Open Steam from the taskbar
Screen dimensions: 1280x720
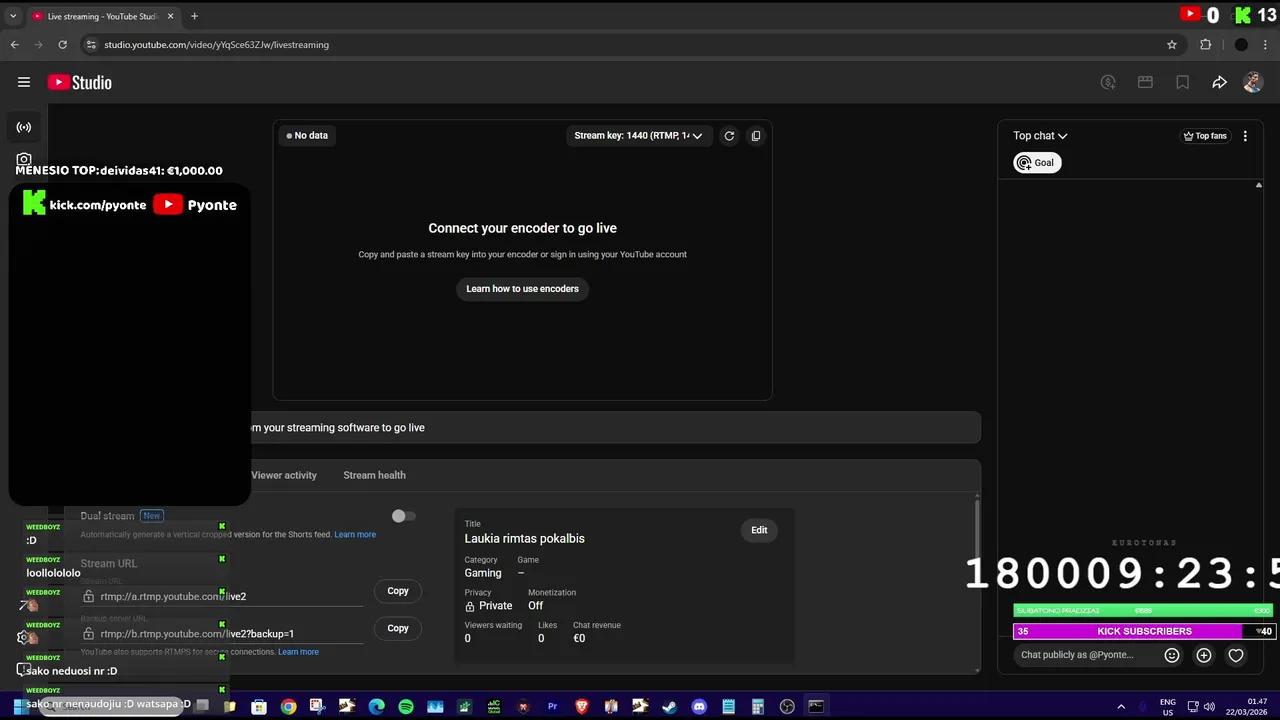(670, 706)
